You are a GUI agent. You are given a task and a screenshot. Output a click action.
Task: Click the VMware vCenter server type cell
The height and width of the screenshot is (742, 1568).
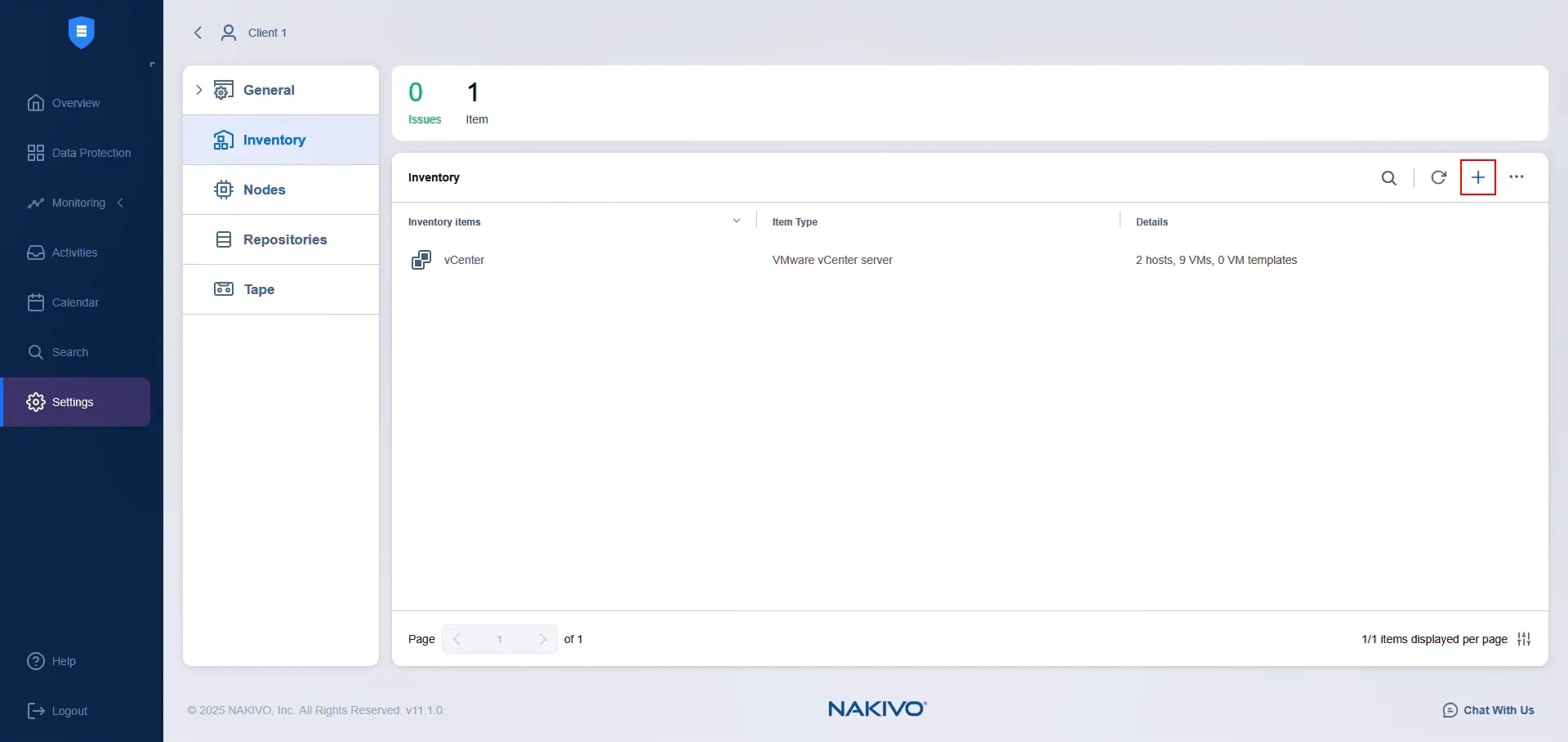pos(832,260)
